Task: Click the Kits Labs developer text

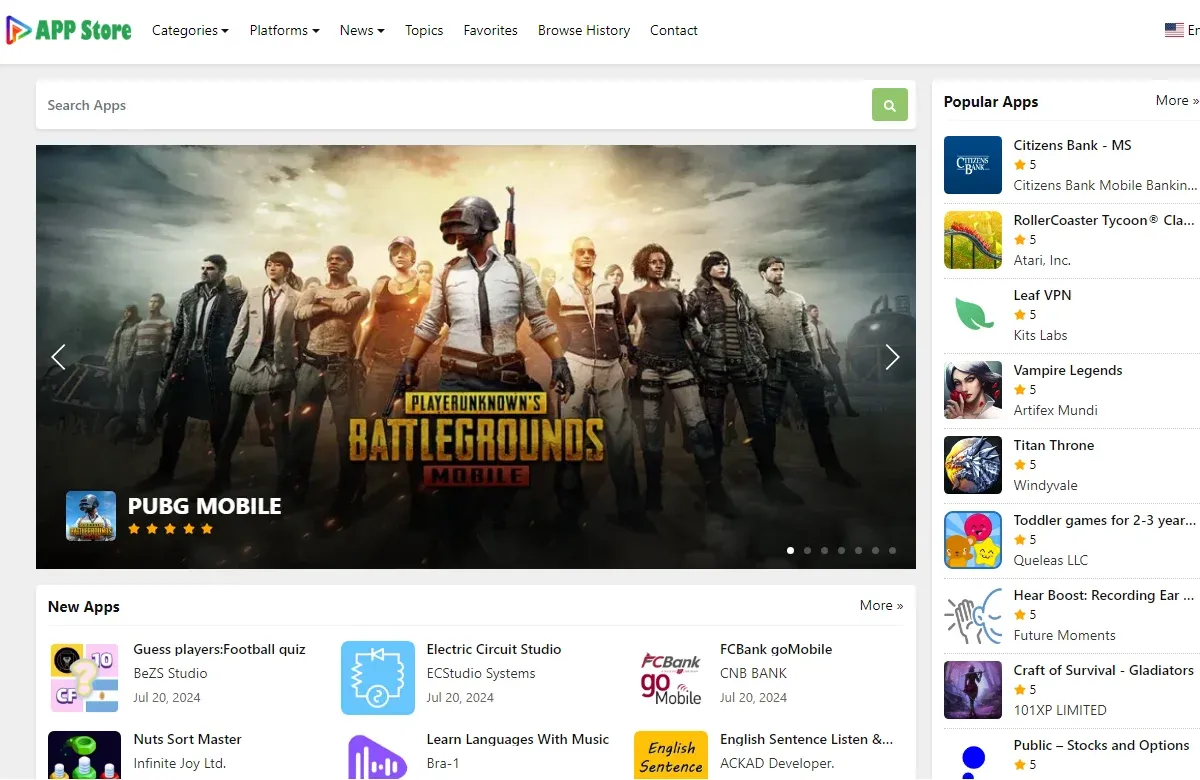Action: [x=1040, y=335]
